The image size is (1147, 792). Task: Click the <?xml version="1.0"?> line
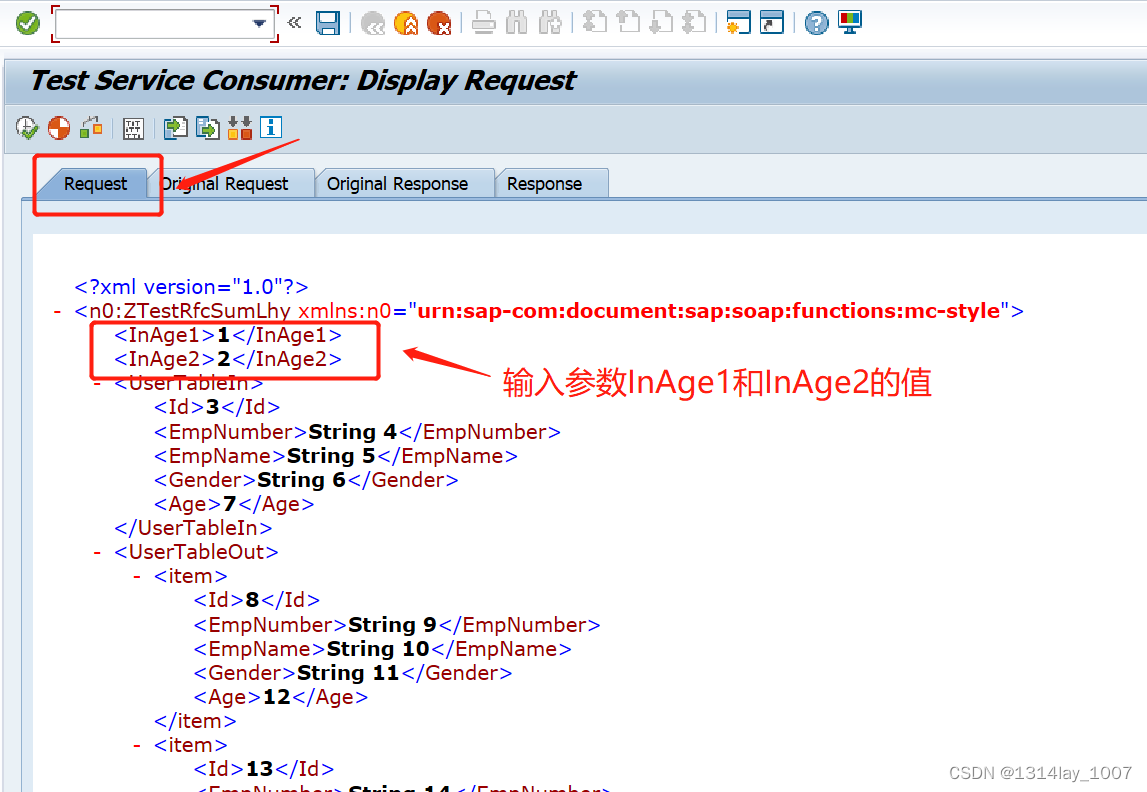coord(191,287)
